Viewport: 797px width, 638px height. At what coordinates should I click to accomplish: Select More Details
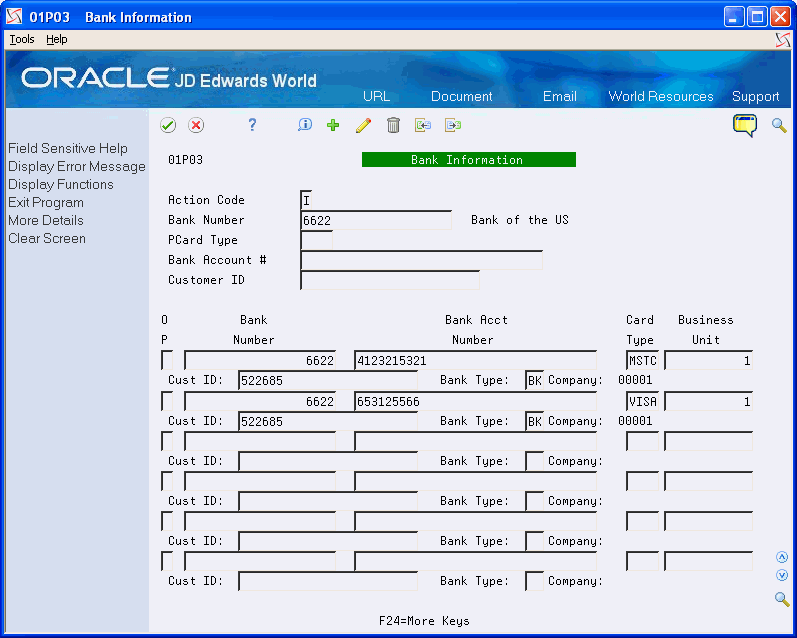click(46, 221)
